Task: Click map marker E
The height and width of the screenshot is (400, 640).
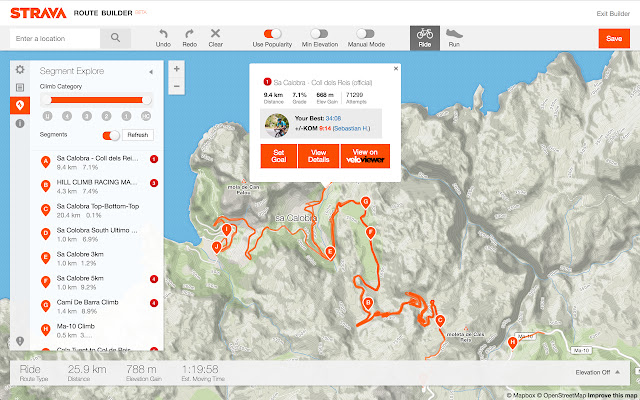Action: click(x=330, y=252)
